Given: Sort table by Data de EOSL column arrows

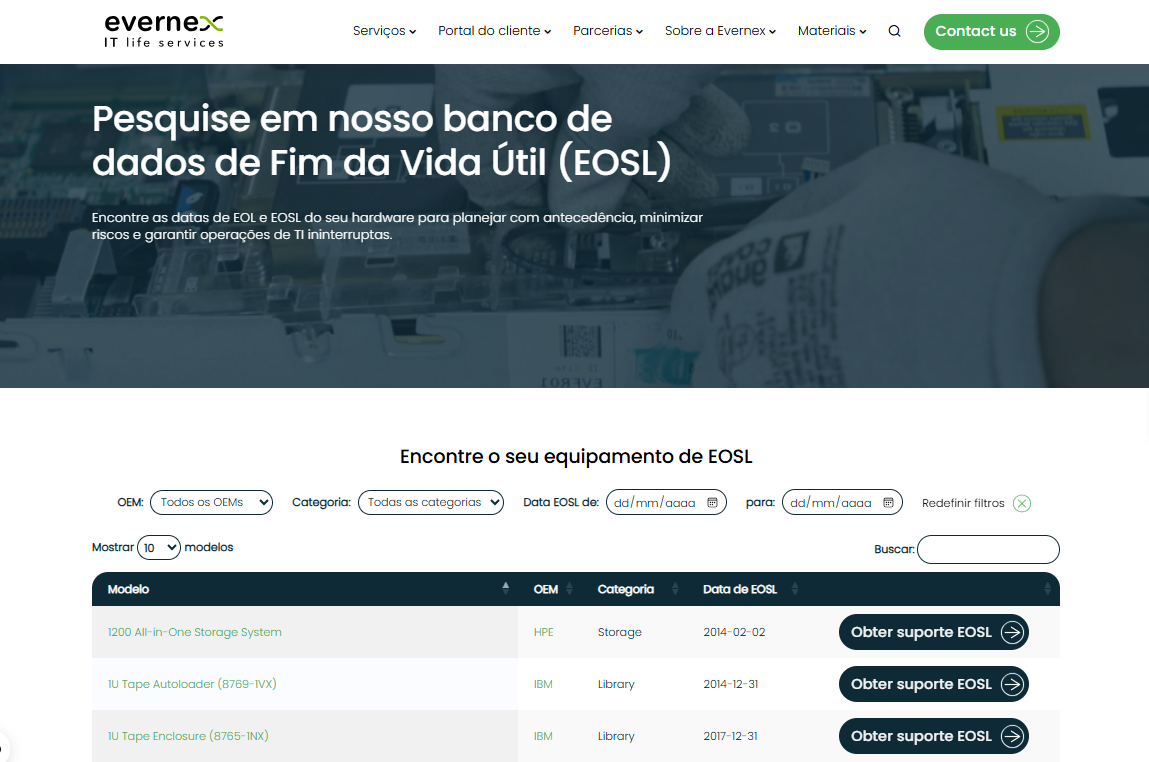Looking at the screenshot, I should tap(795, 589).
